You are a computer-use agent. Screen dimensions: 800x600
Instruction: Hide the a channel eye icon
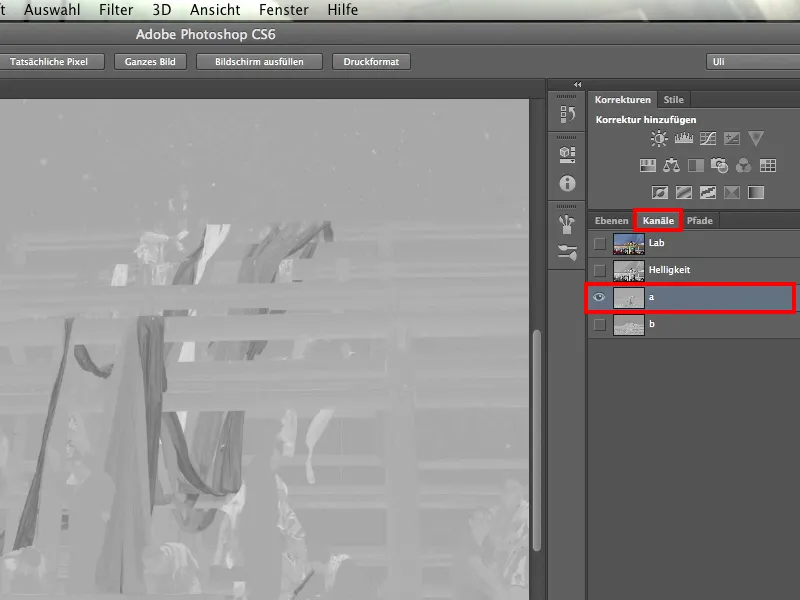click(599, 297)
